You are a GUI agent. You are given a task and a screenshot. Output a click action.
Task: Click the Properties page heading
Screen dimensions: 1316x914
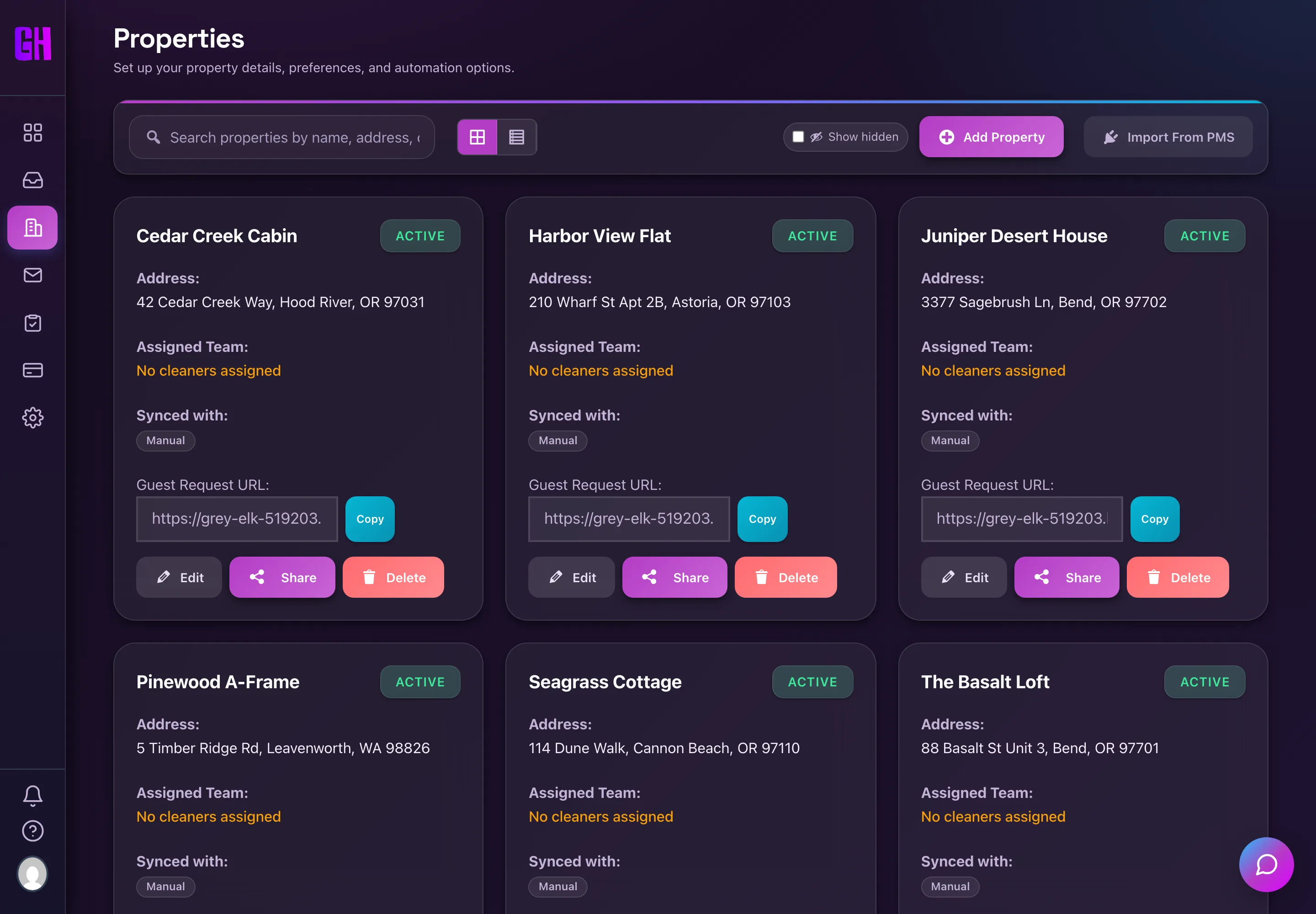coord(179,39)
